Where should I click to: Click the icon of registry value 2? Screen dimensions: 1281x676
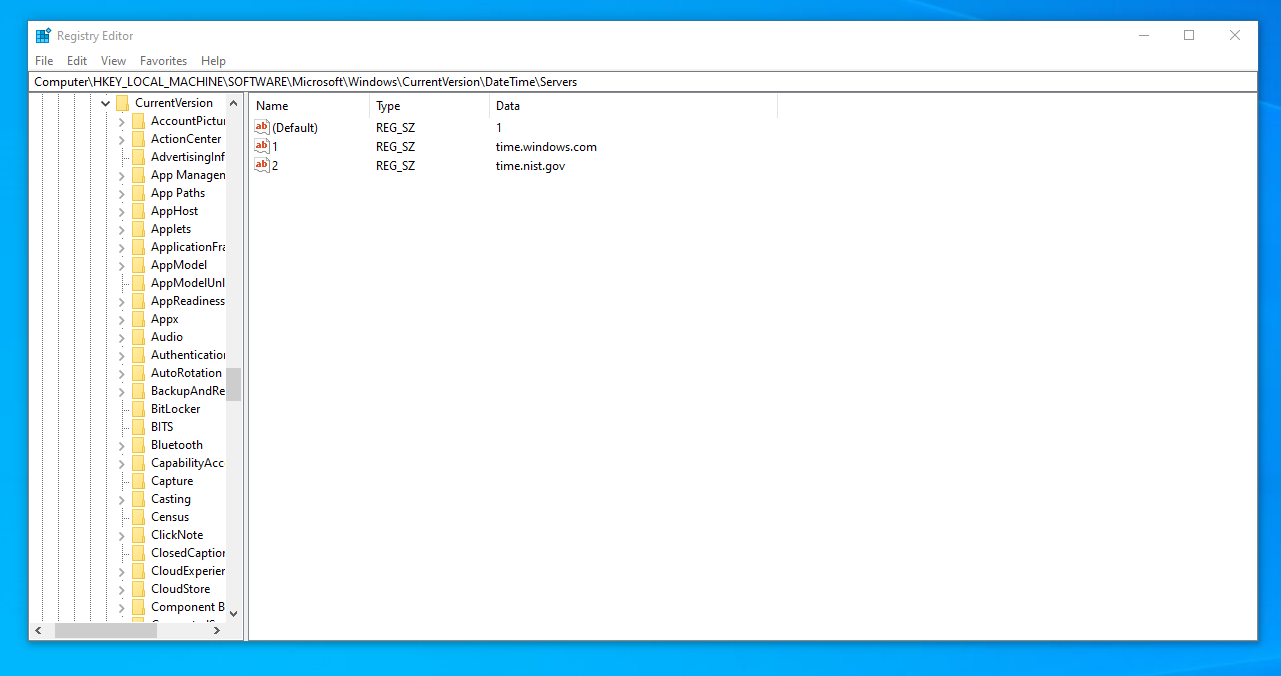262,166
